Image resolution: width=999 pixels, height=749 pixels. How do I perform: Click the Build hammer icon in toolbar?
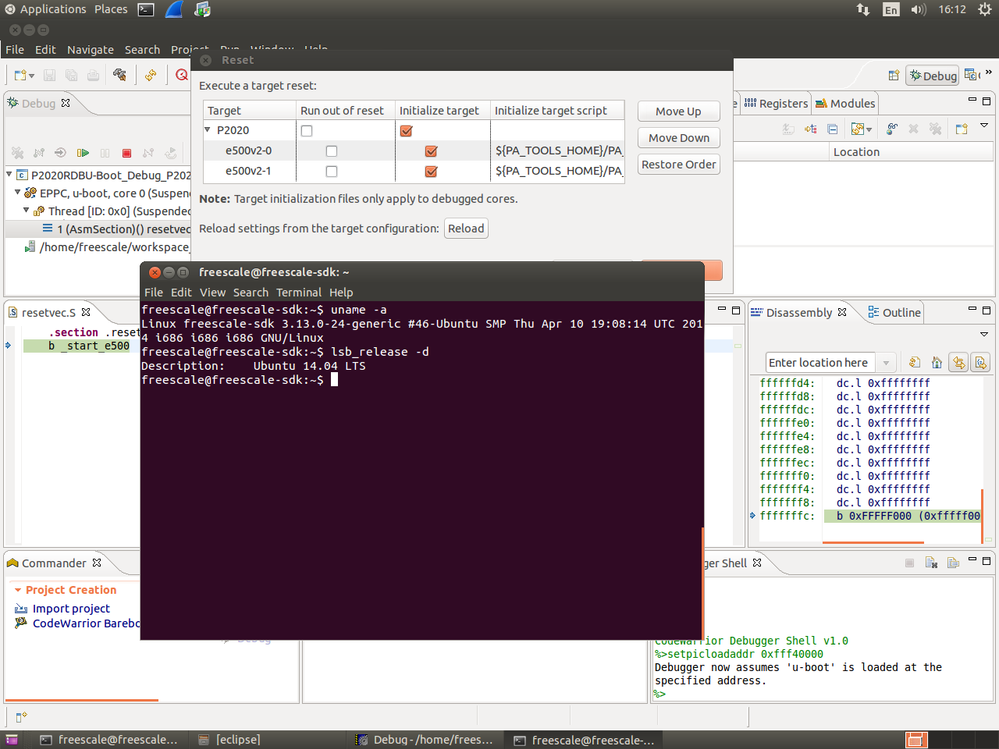(x=120, y=75)
